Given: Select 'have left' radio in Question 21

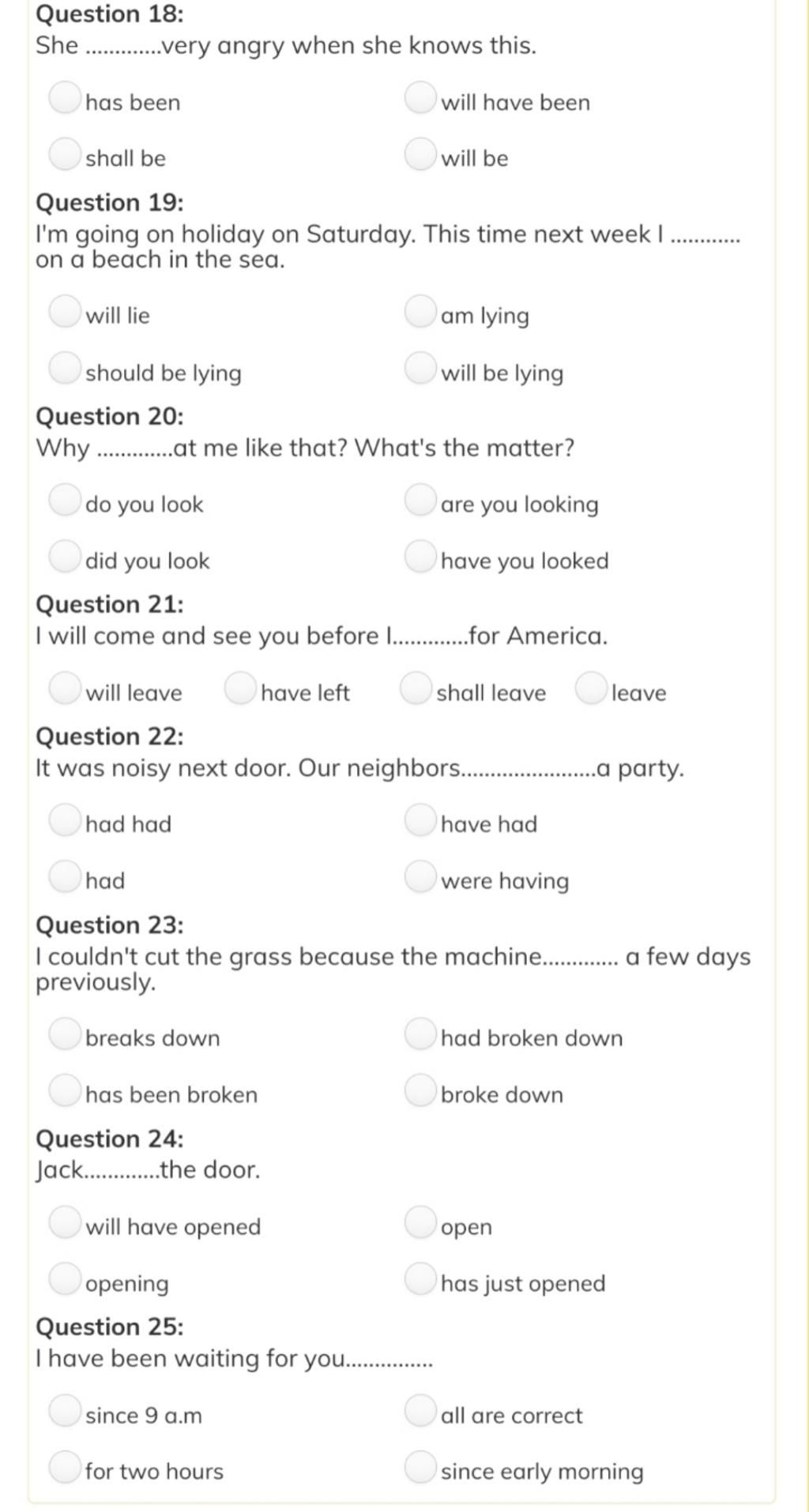Looking at the screenshot, I should tap(240, 688).
